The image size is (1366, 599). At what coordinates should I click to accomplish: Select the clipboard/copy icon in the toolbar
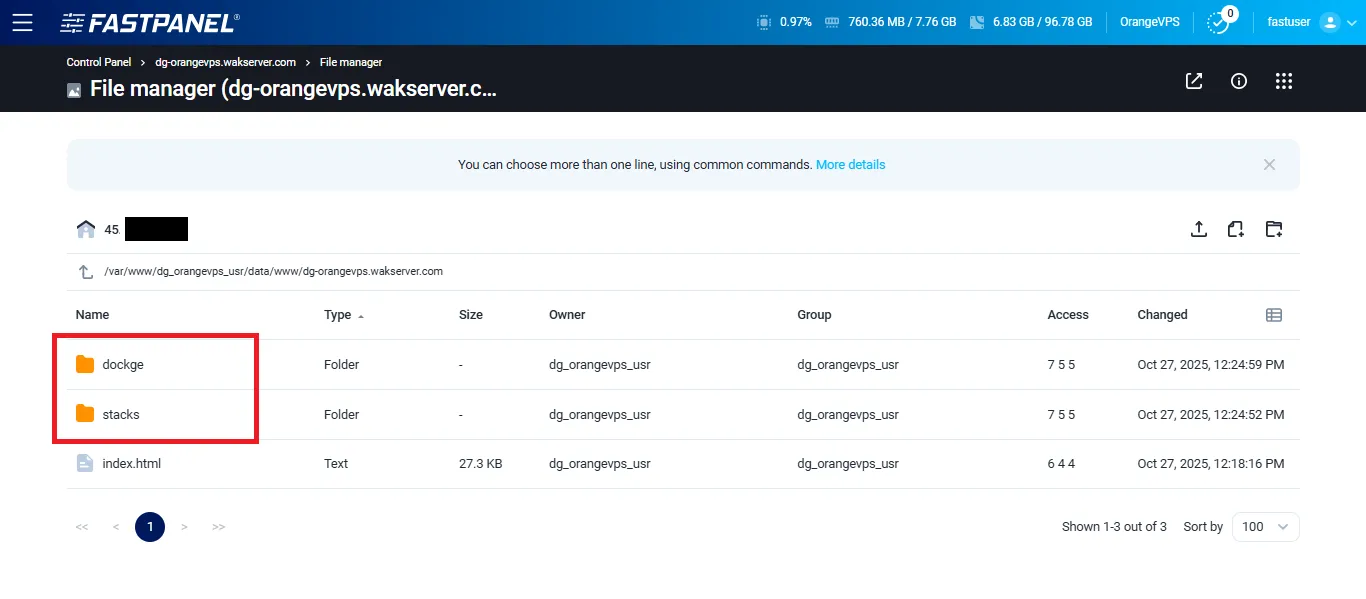coord(1236,229)
